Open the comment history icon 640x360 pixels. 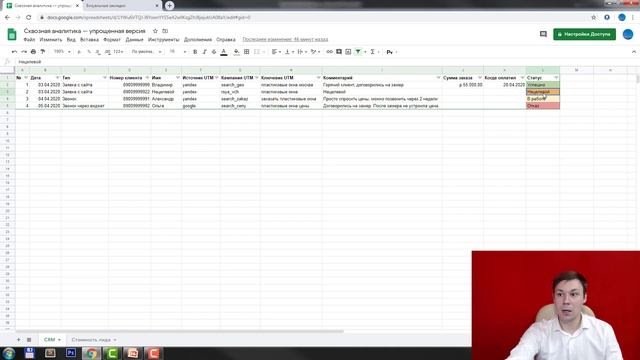[543, 34]
